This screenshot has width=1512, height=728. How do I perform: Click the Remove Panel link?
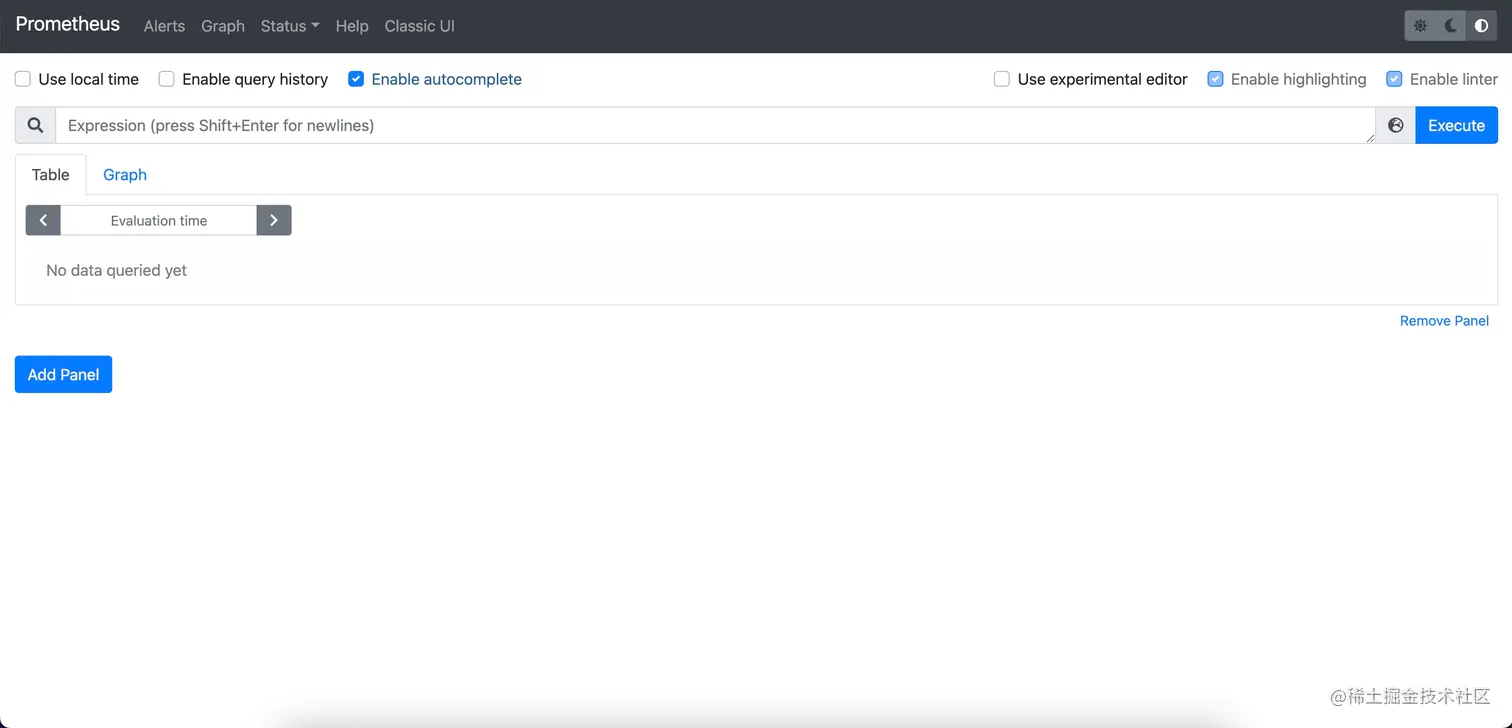click(x=1444, y=321)
